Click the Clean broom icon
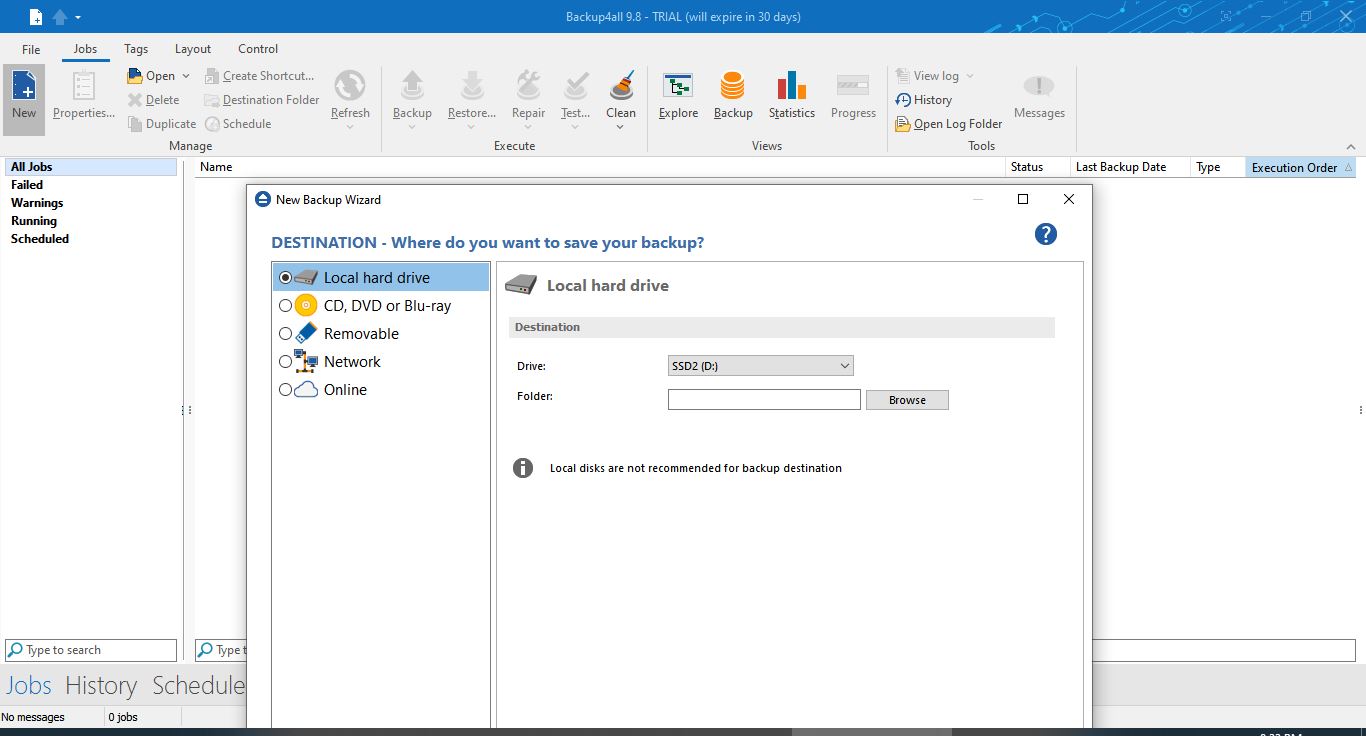 click(621, 86)
